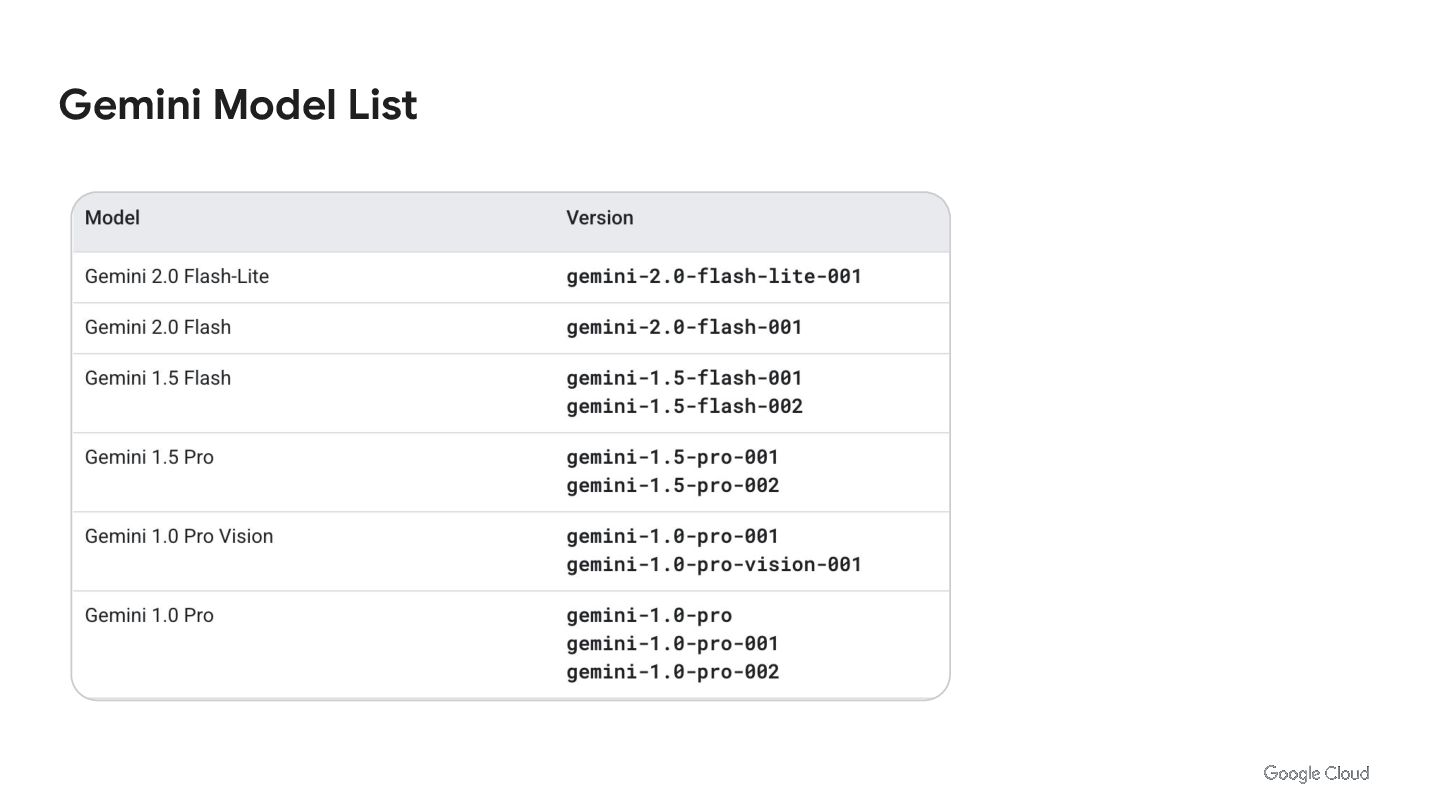Click the Gemini Model List title
Screen dimensions: 1440x810
(x=238, y=105)
